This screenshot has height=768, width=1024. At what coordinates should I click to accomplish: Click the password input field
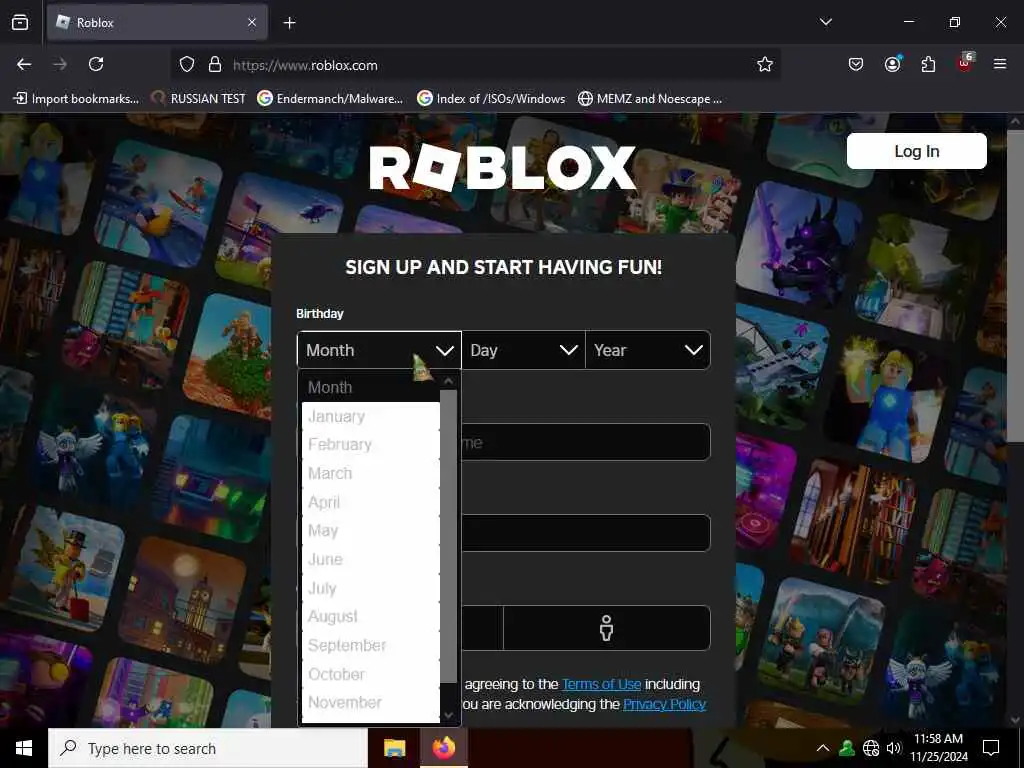coord(586,533)
